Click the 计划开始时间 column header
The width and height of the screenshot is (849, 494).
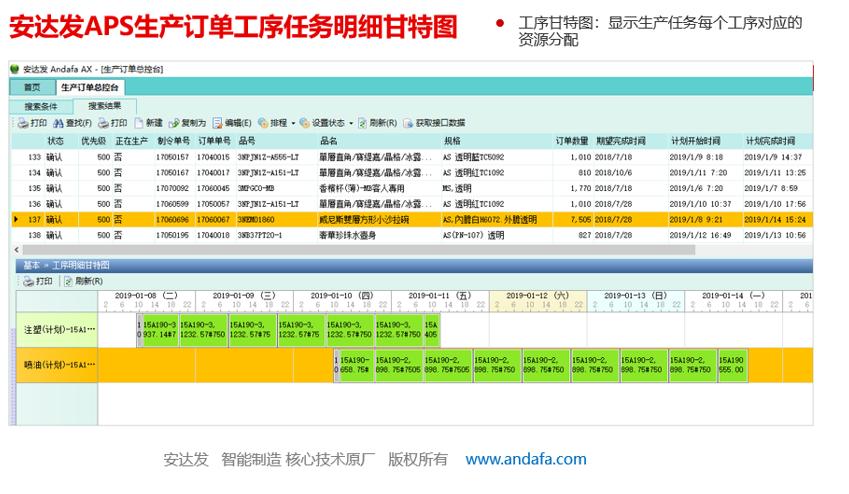[705, 141]
